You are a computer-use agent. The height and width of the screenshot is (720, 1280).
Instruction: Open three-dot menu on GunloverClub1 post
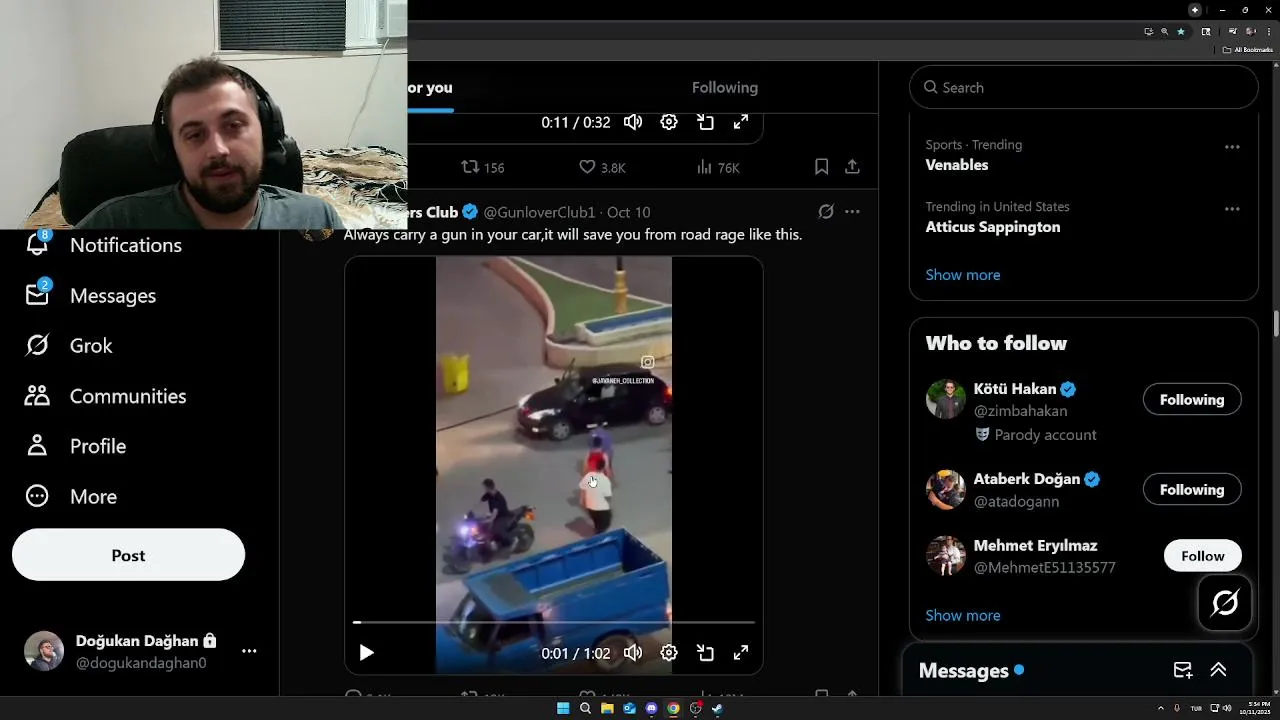point(852,212)
